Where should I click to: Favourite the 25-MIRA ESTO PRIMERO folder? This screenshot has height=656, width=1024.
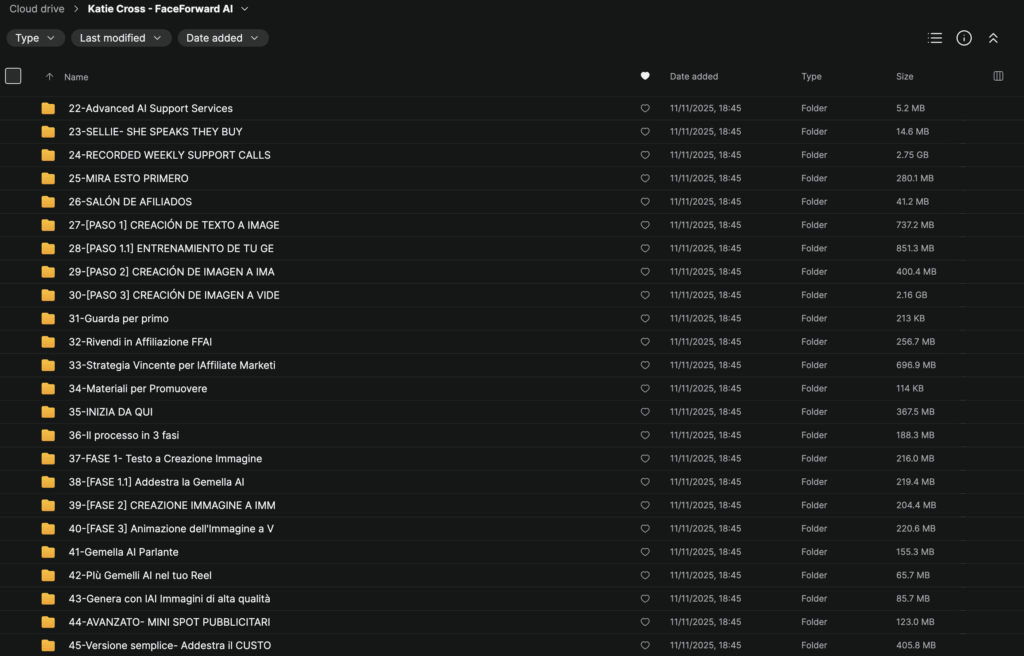coord(645,178)
